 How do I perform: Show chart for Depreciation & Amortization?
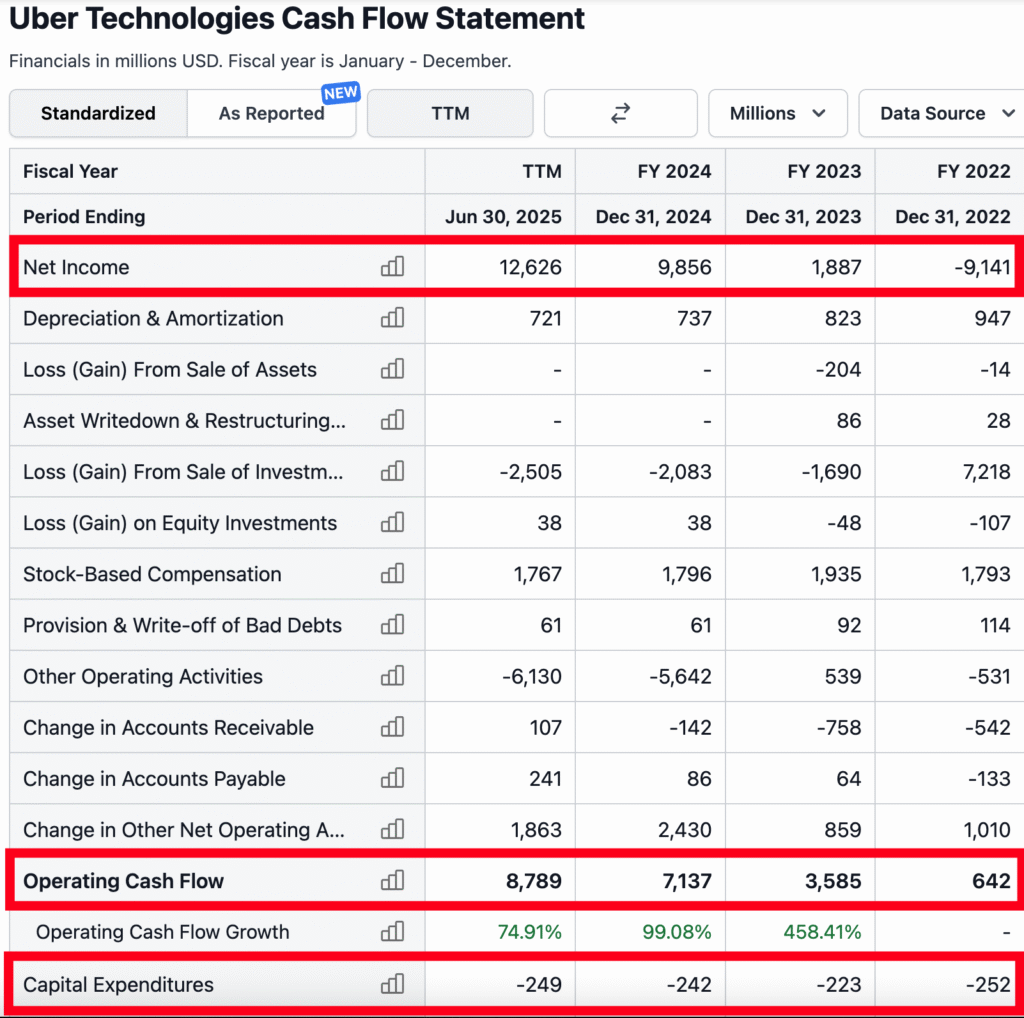point(392,318)
